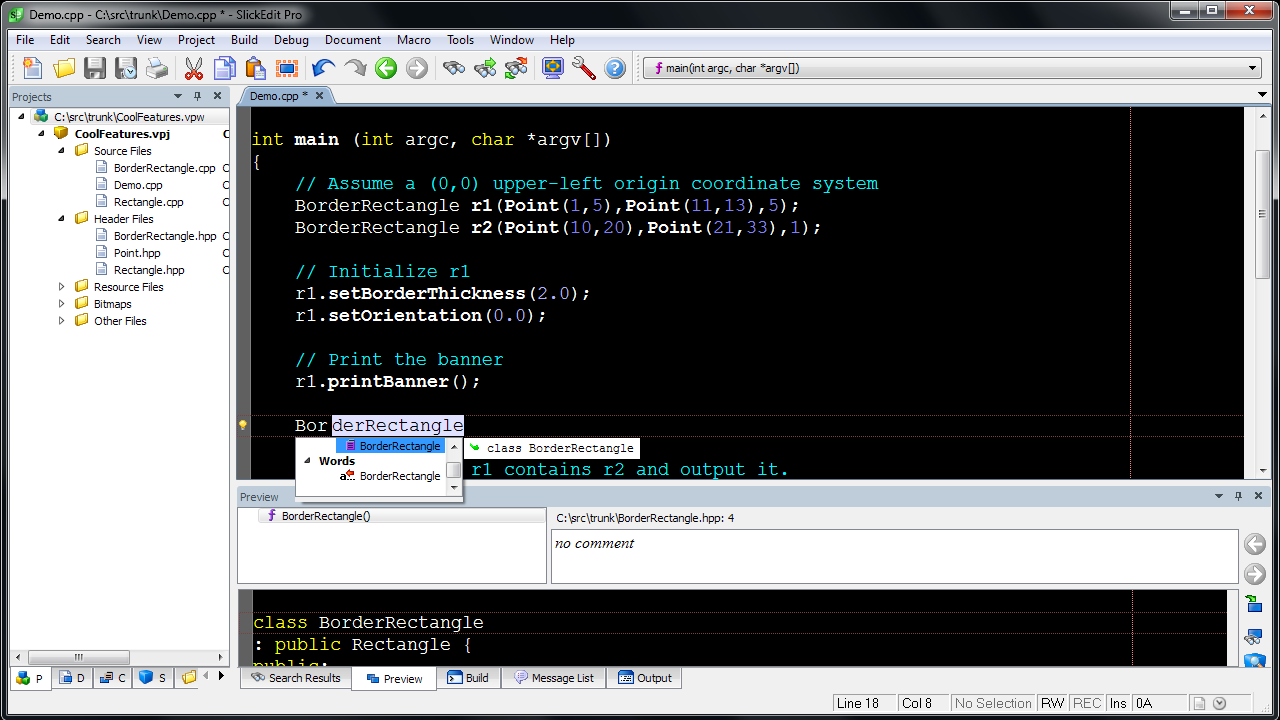Click the grey Redo arrow icon
This screenshot has width=1280, height=720.
355,68
